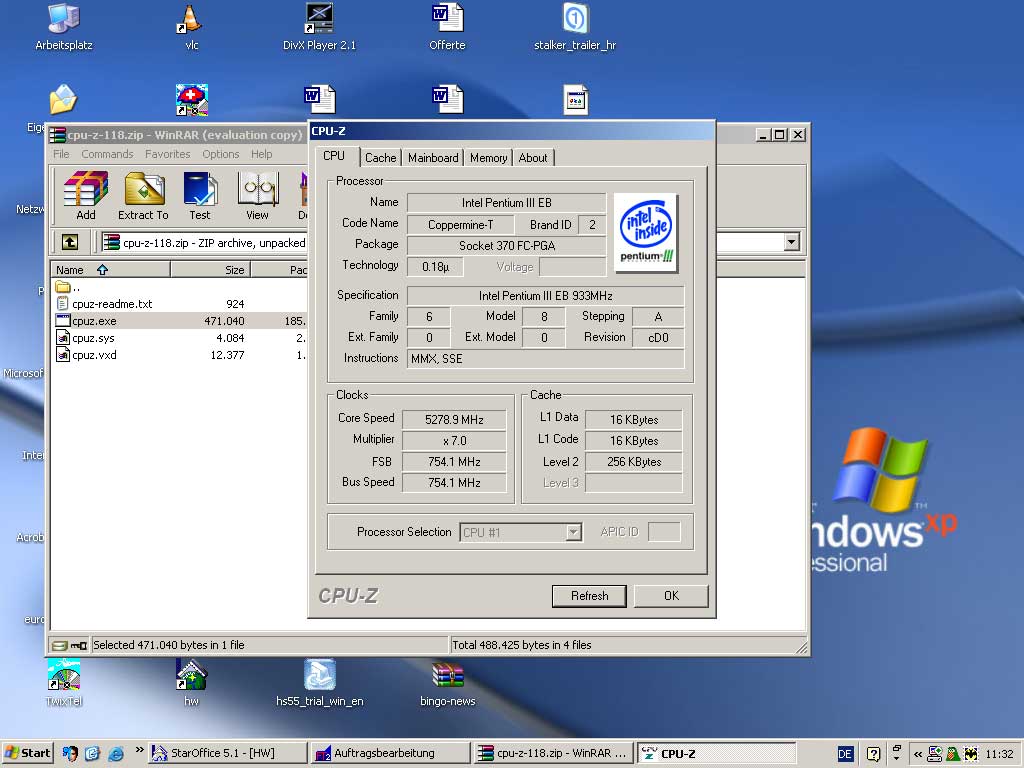Click the Refresh button
1024x768 pixels.
pos(589,596)
